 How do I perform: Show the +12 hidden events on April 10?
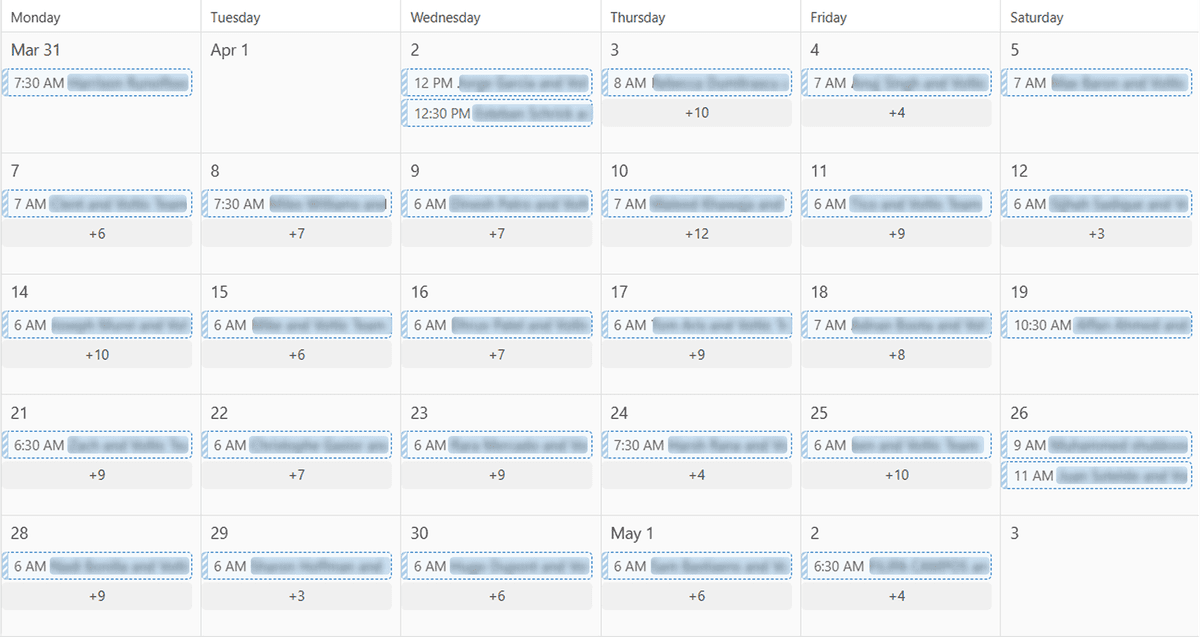(696, 234)
